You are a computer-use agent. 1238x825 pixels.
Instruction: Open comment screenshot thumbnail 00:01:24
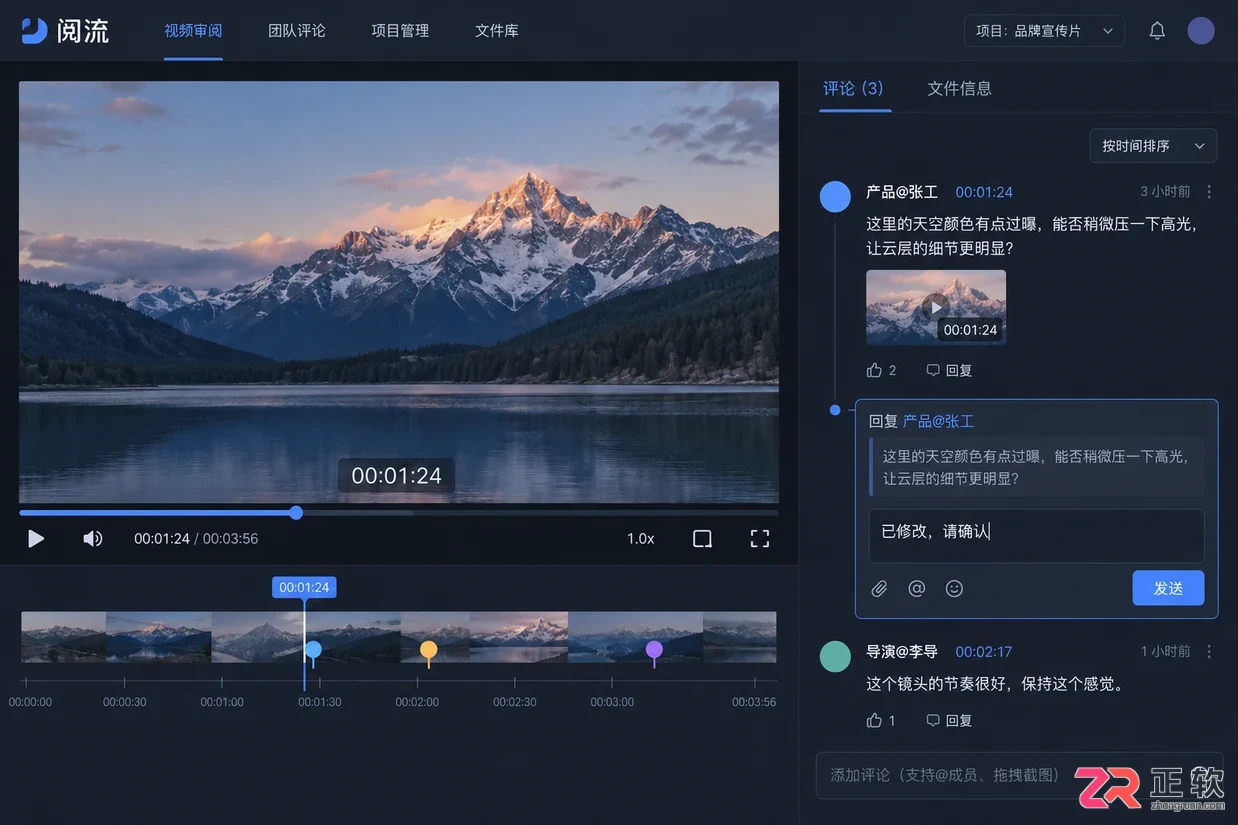click(936, 307)
